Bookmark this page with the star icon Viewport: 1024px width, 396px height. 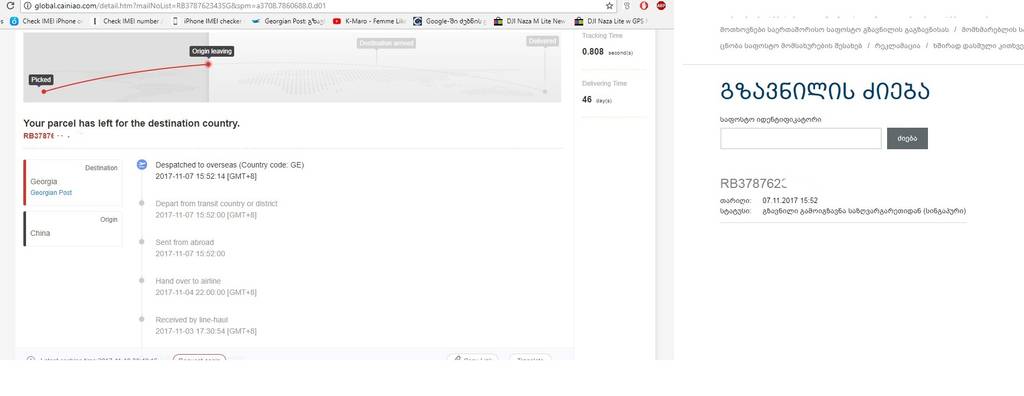tap(609, 6)
